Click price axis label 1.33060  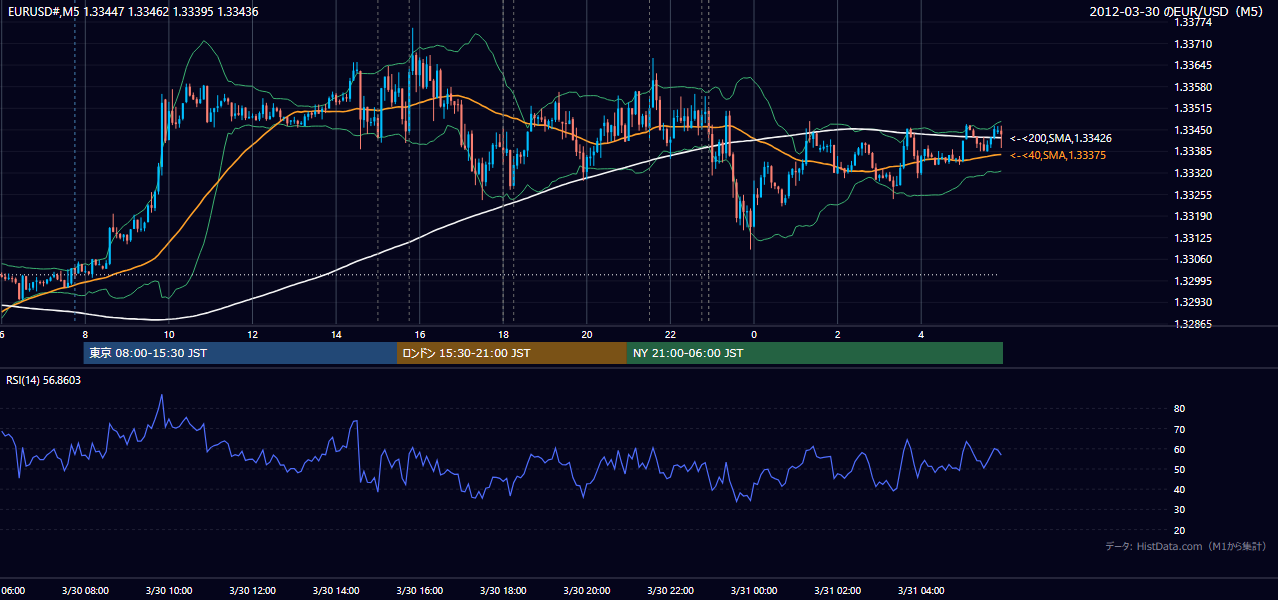tap(1192, 259)
